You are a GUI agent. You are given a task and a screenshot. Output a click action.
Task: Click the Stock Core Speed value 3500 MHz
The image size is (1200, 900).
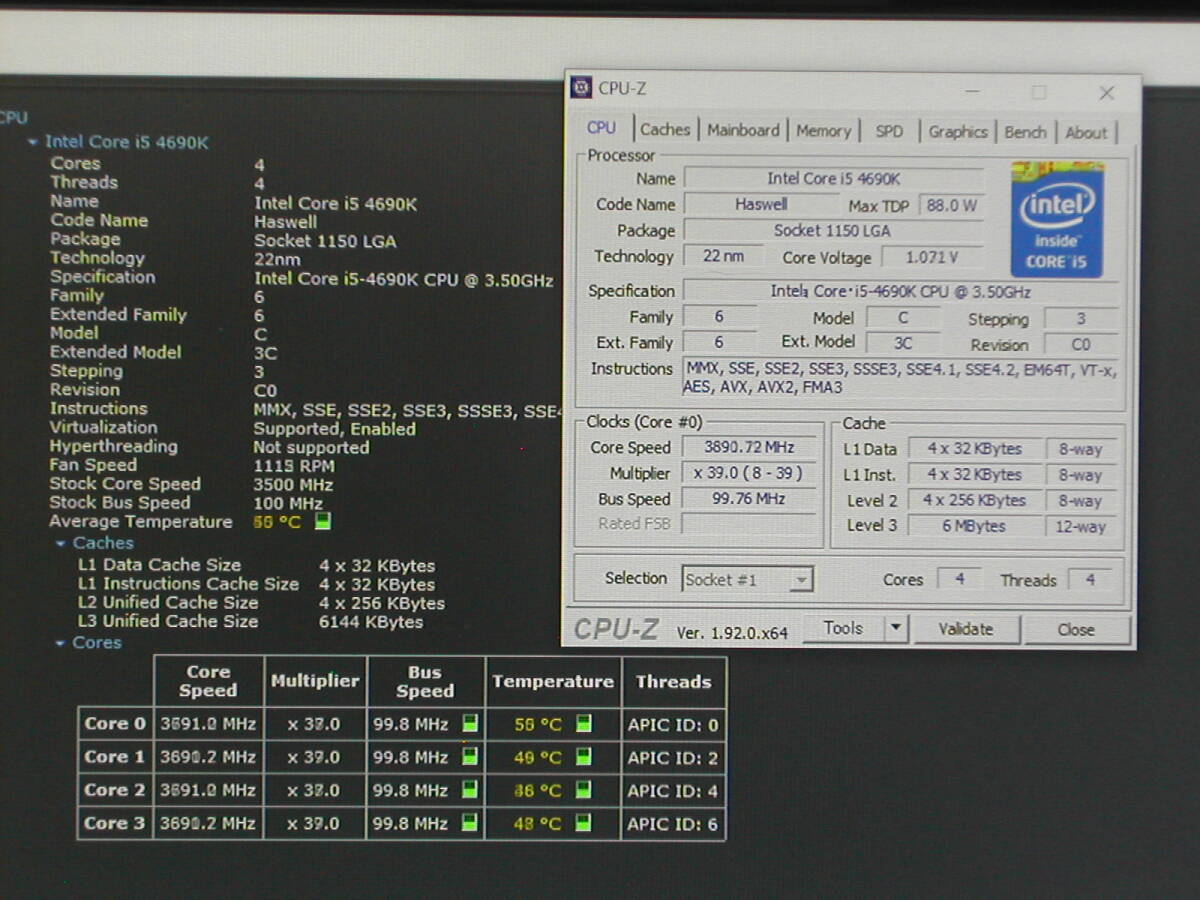(x=293, y=485)
